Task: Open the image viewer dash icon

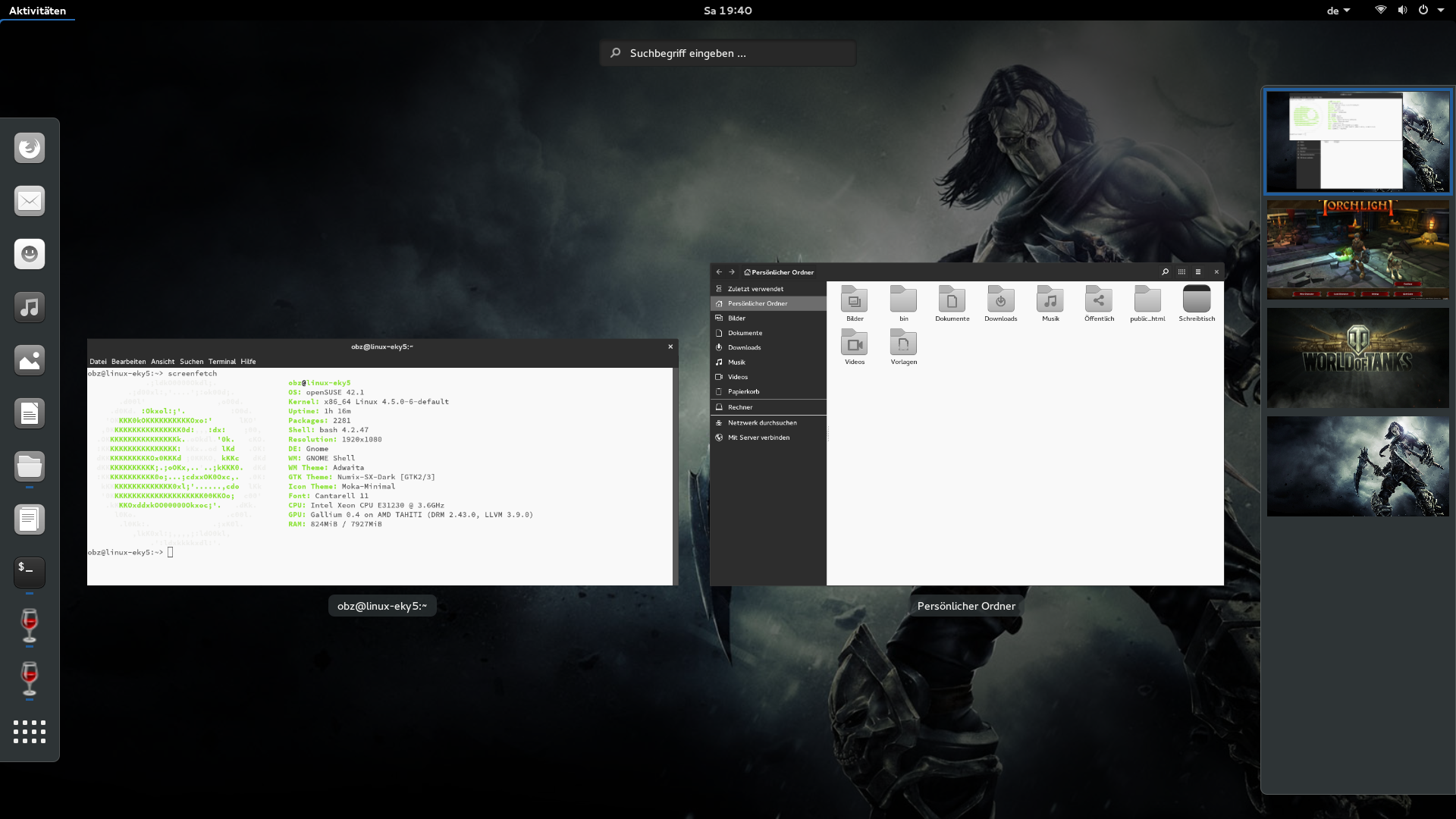Action: [30, 360]
